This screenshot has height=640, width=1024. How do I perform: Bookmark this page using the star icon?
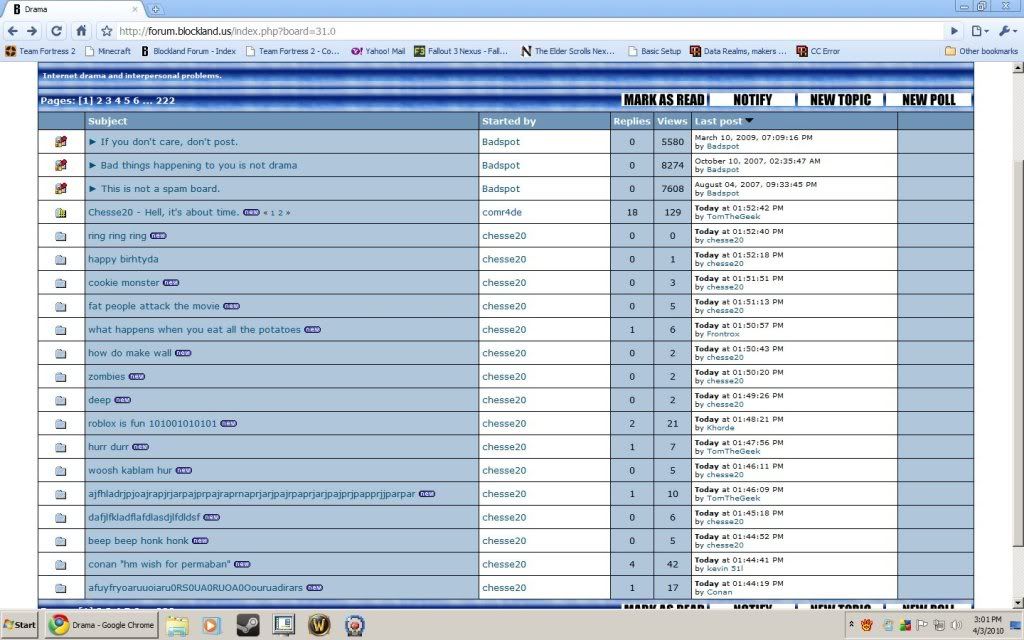(106, 31)
